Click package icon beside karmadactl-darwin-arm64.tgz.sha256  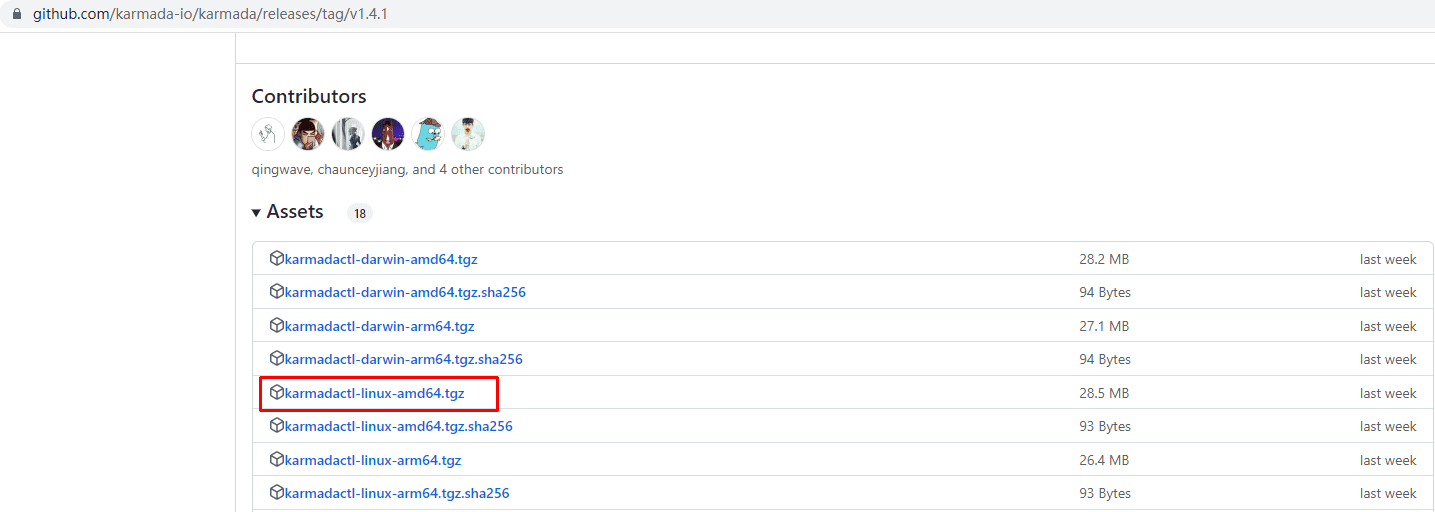click(277, 358)
